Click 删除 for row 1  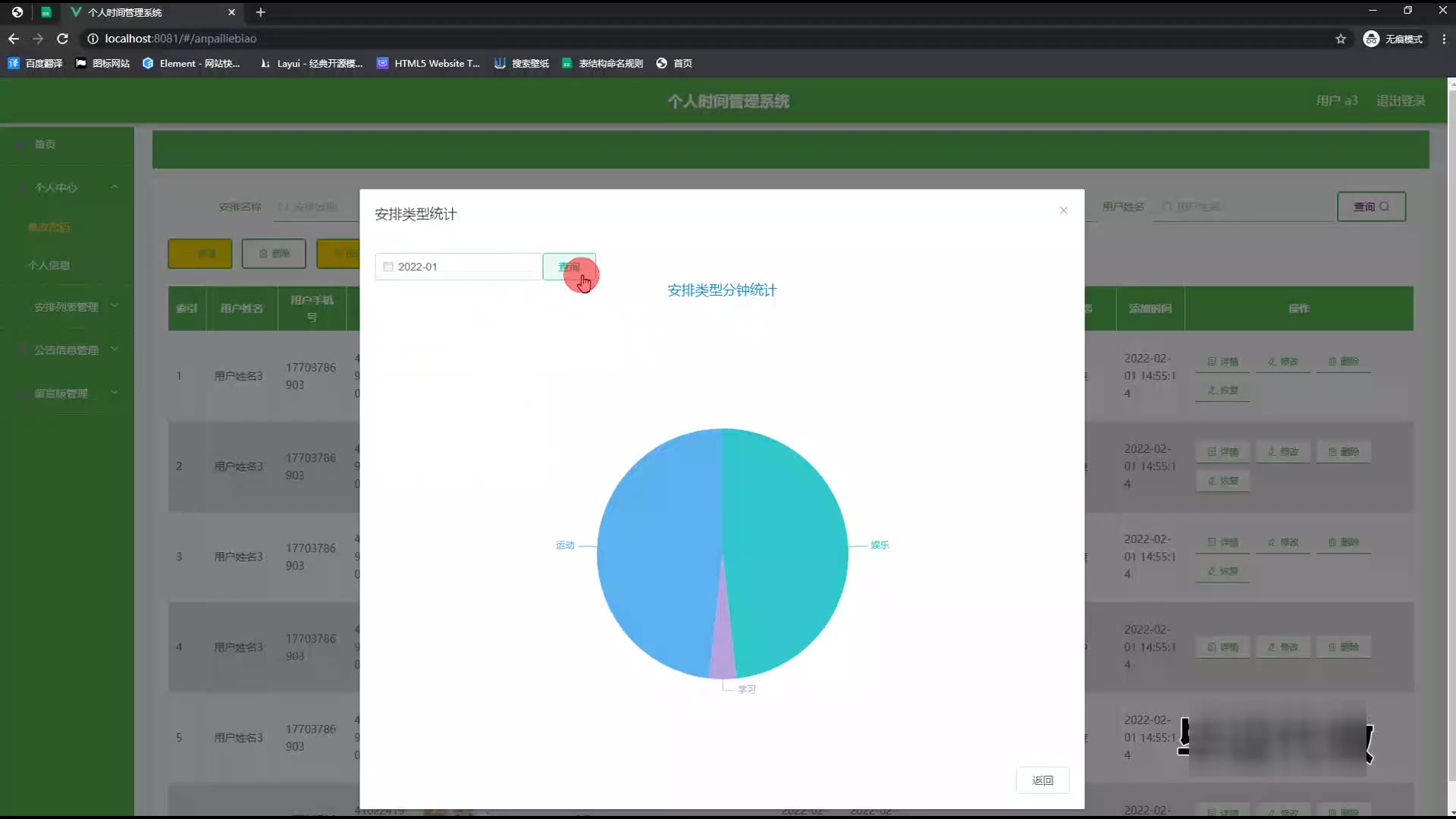tap(1344, 362)
